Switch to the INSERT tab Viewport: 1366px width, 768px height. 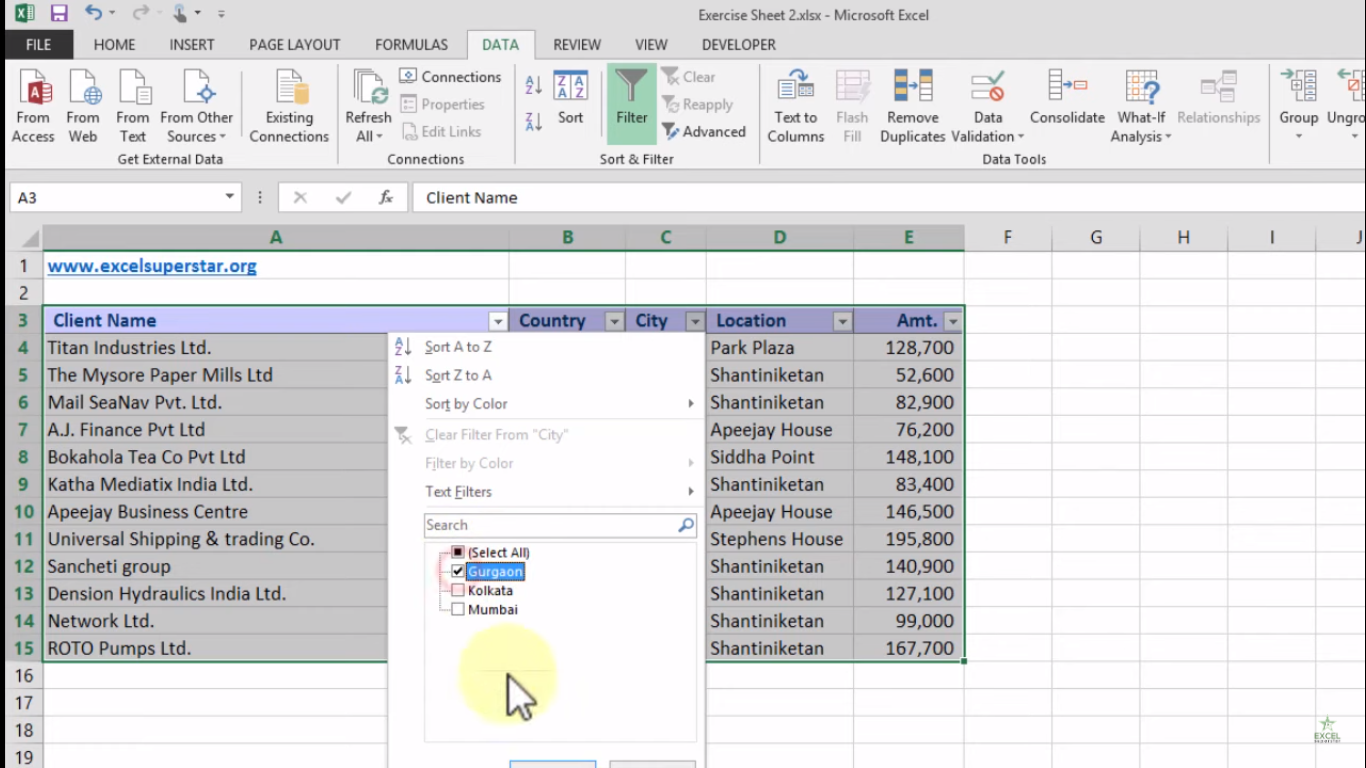(192, 44)
